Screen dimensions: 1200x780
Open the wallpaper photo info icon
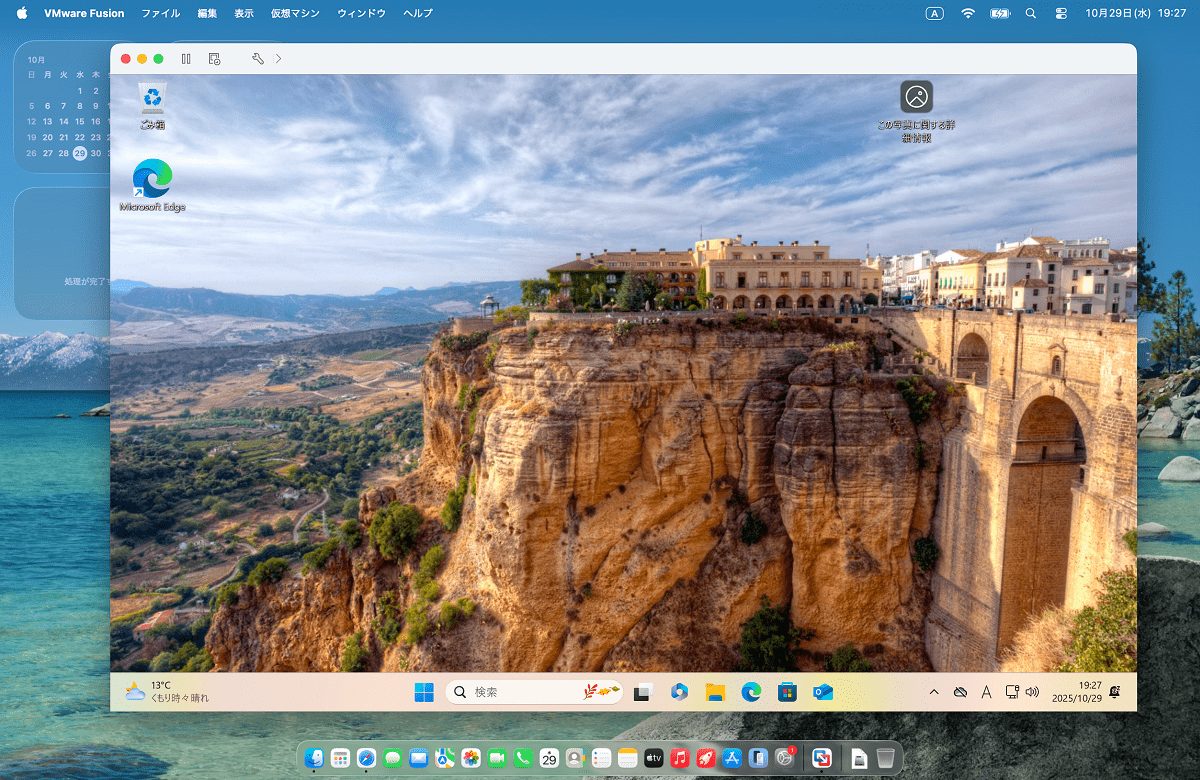916,112
